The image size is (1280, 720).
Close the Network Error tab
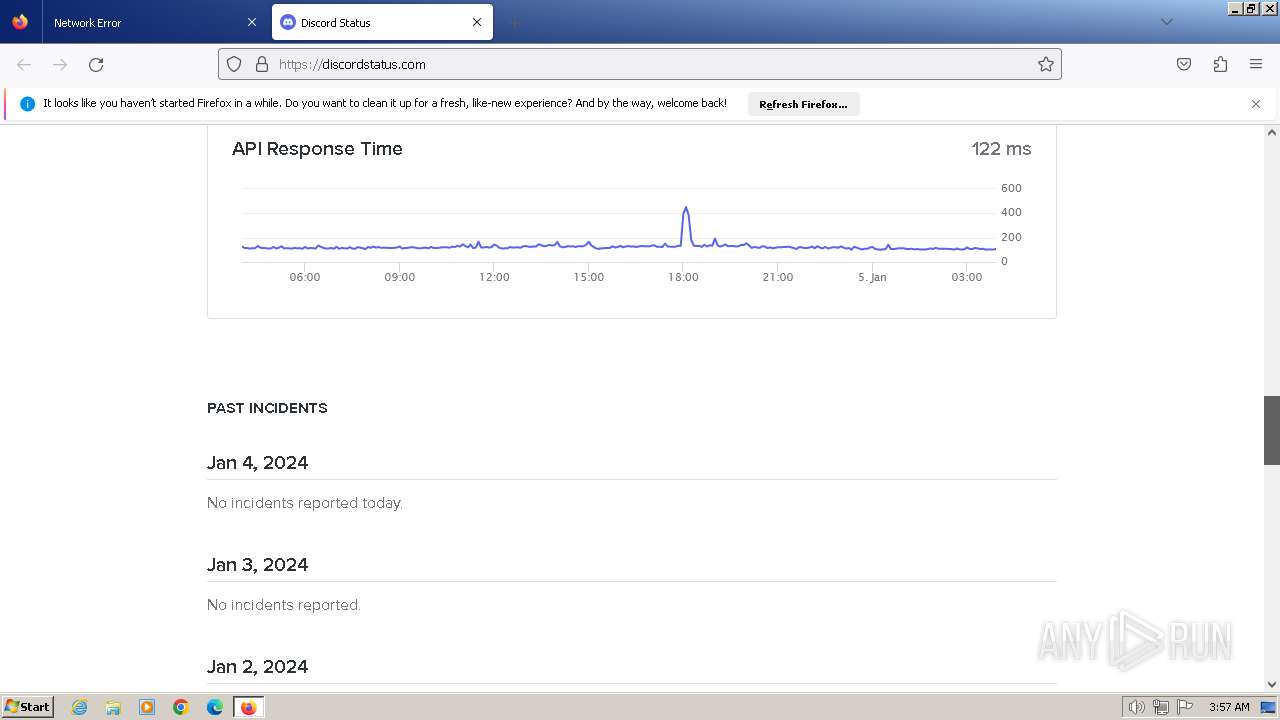click(252, 22)
